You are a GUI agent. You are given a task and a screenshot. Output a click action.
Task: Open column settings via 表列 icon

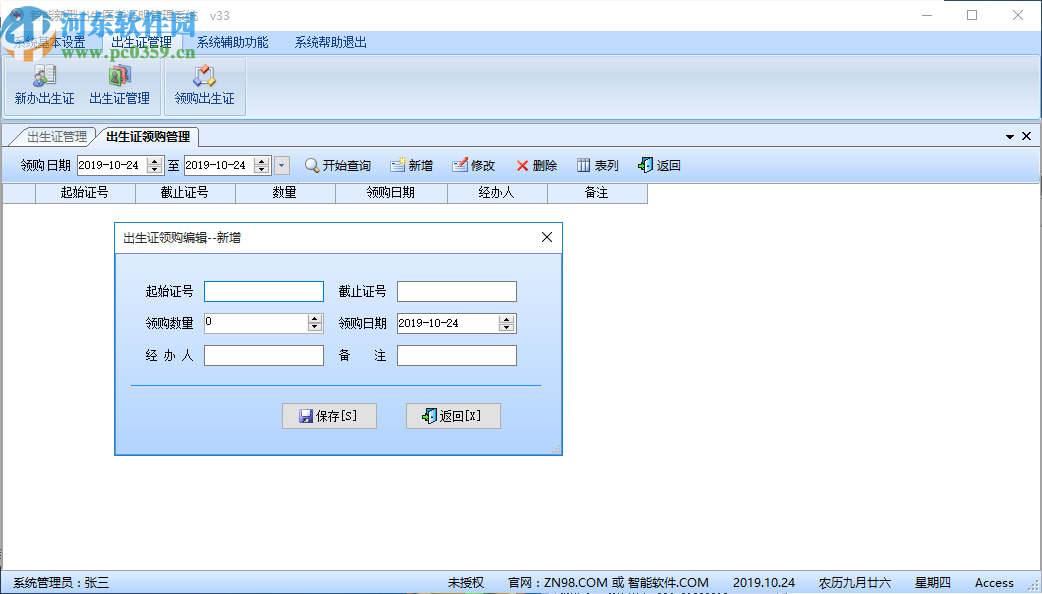(596, 165)
